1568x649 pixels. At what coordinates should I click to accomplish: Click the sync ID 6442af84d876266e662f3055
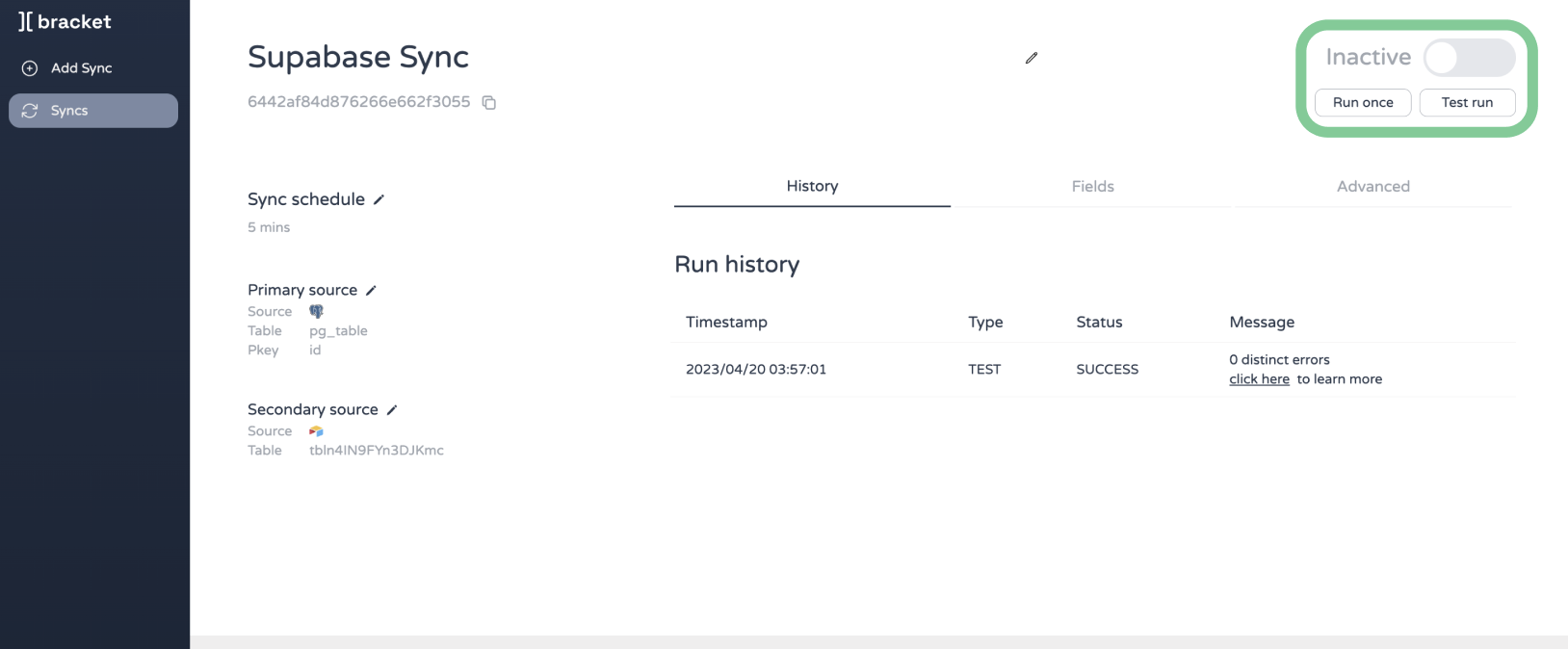coord(358,102)
